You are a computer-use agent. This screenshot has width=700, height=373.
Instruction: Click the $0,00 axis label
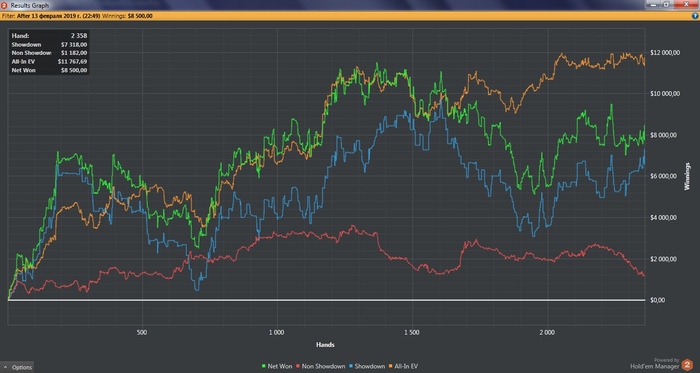657,300
